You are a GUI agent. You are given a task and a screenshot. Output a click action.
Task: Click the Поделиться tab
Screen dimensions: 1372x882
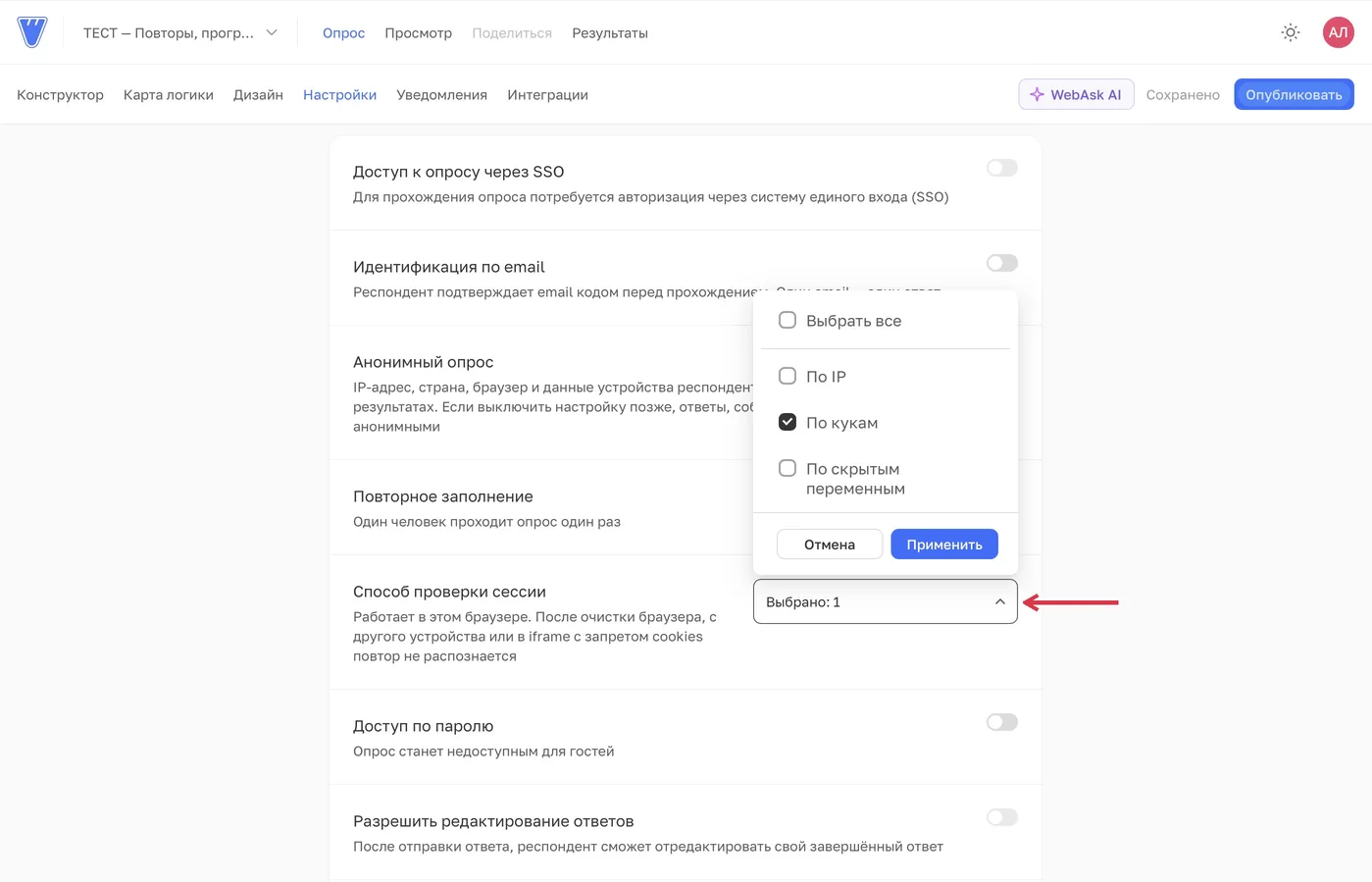pos(512,33)
